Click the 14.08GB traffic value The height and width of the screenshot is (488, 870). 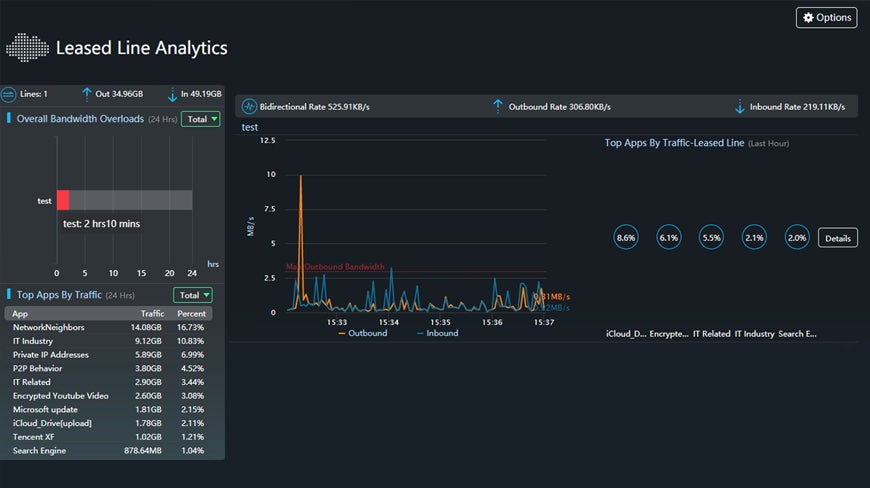[146, 327]
